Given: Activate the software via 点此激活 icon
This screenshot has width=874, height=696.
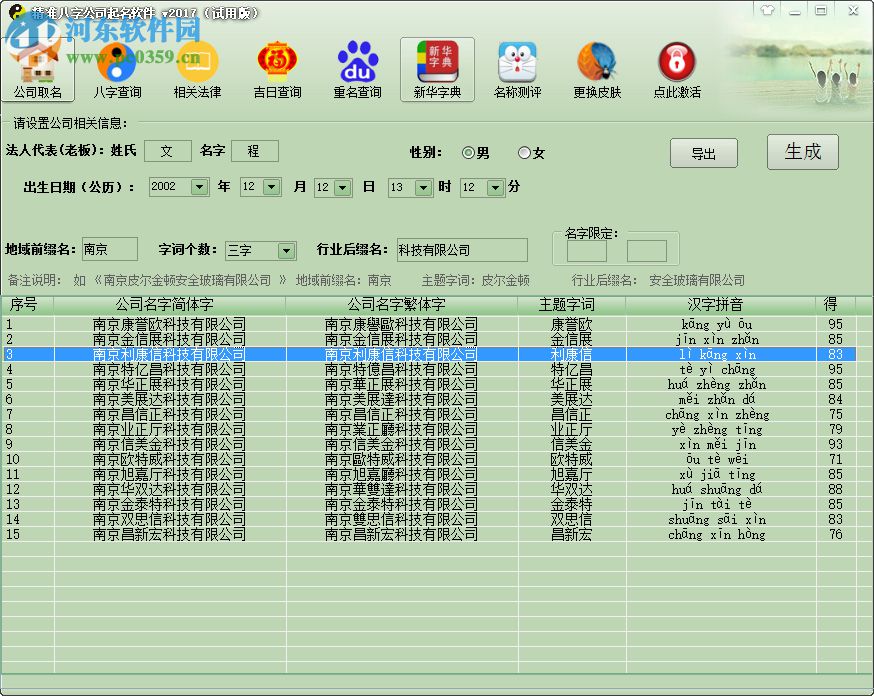Looking at the screenshot, I should (677, 70).
